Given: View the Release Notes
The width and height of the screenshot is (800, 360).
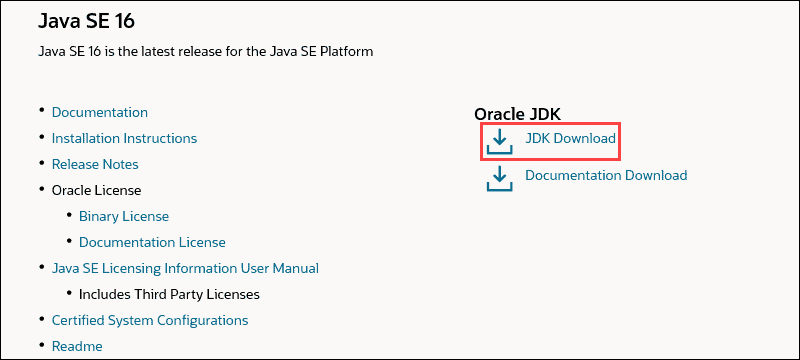Looking at the screenshot, I should tap(95, 164).
